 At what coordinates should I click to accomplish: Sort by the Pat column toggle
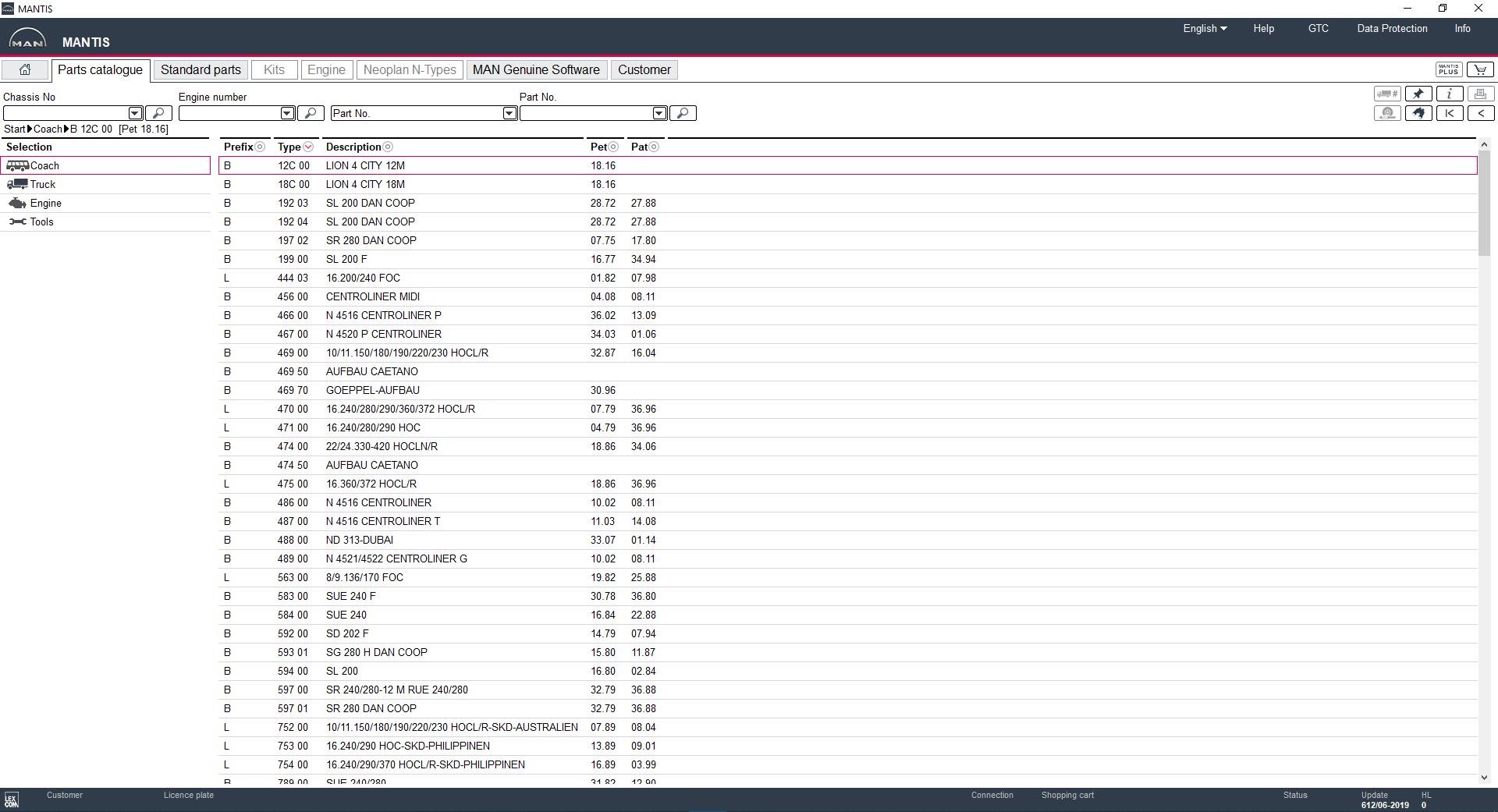[x=654, y=147]
